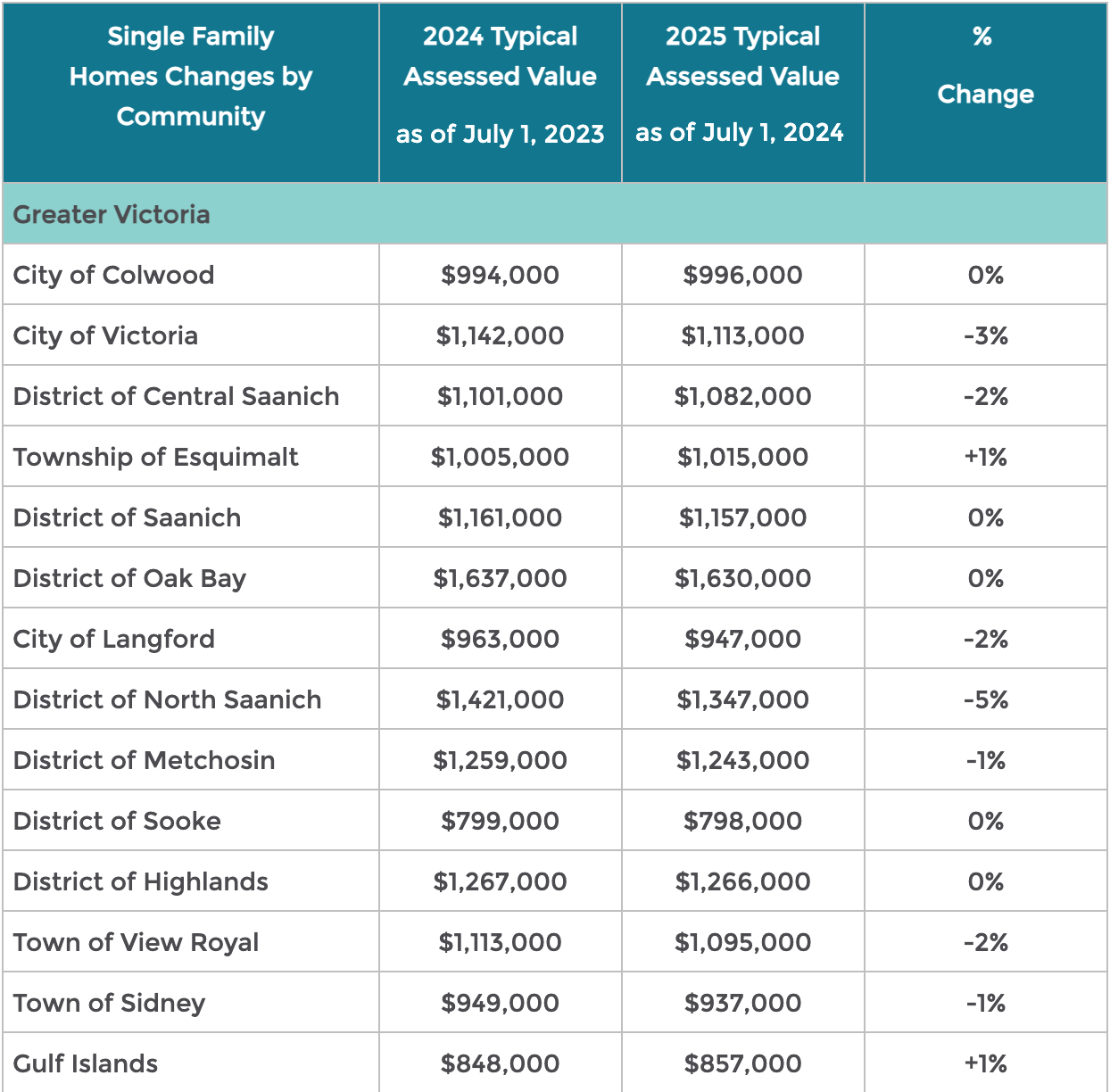Click Town of View Royal 2024 value $1,113,000

(x=500, y=942)
